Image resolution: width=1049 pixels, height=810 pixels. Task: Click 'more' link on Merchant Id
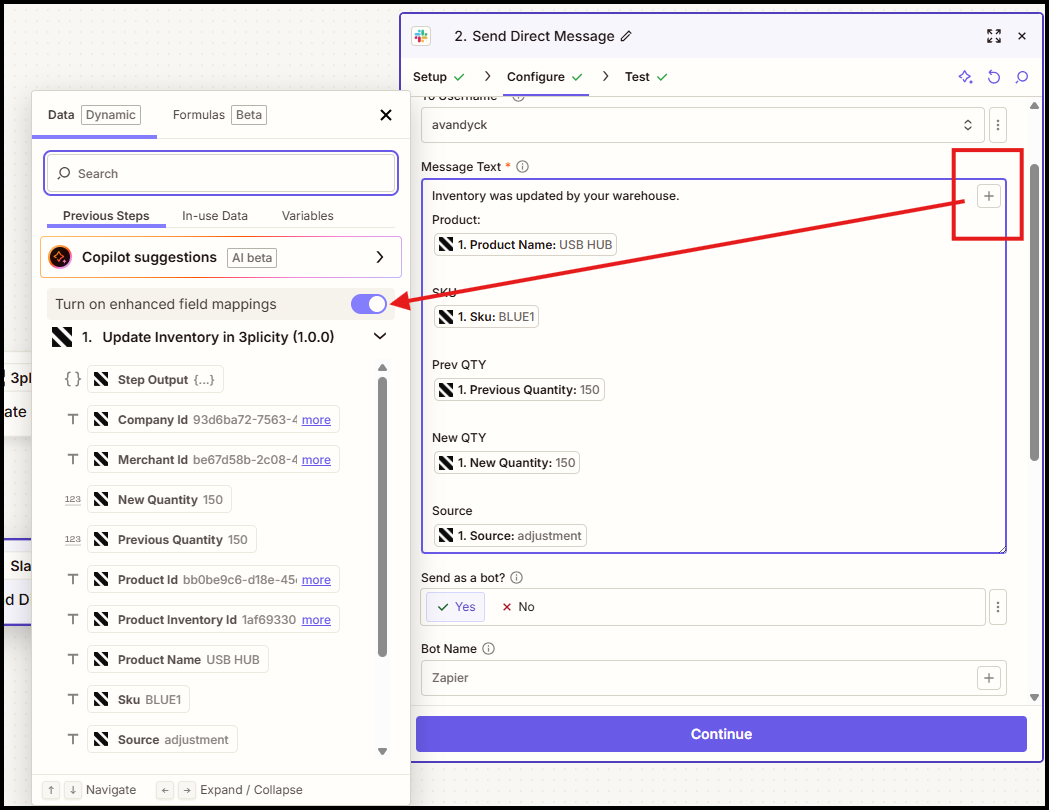click(316, 460)
